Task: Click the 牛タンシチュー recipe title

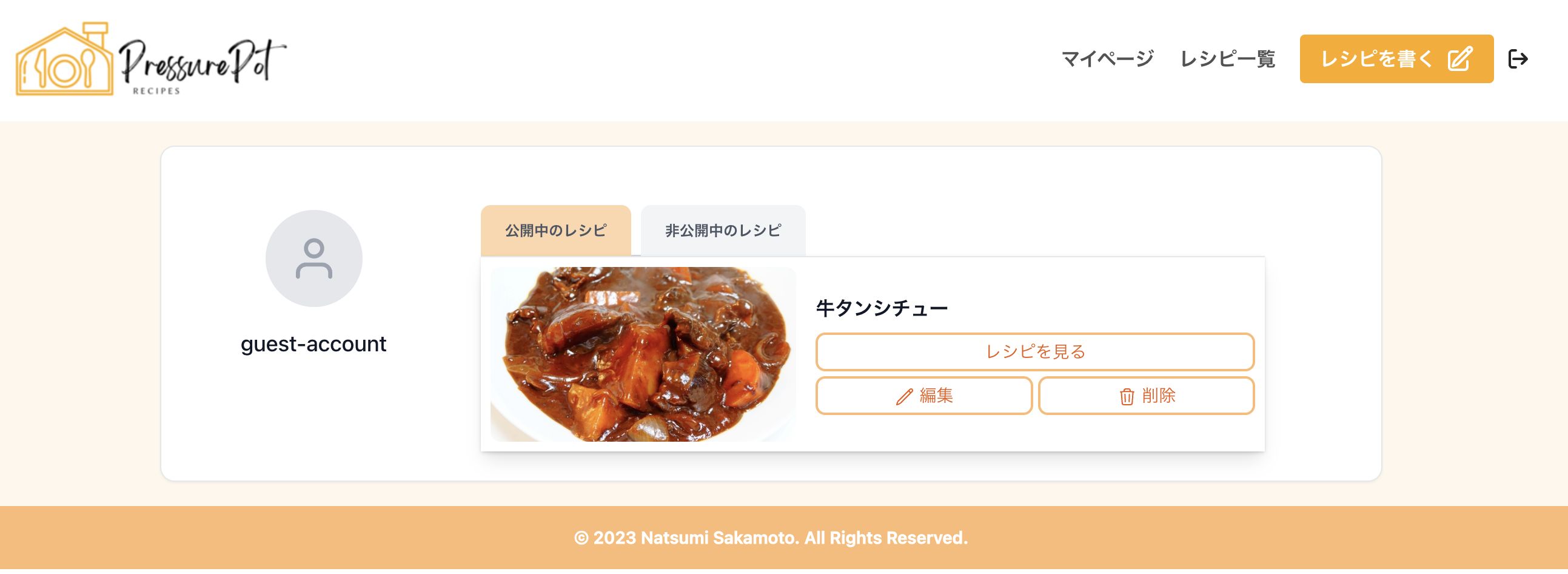Action: 882,308
